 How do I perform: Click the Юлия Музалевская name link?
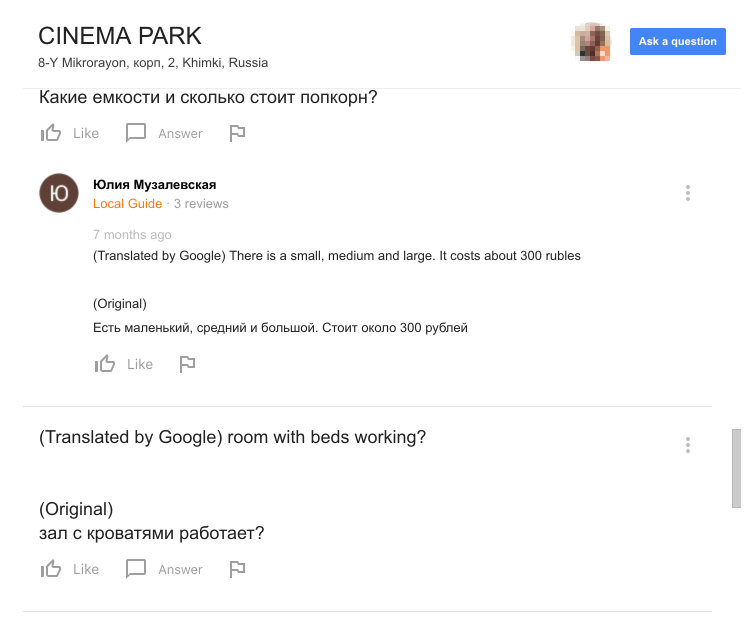coord(154,184)
